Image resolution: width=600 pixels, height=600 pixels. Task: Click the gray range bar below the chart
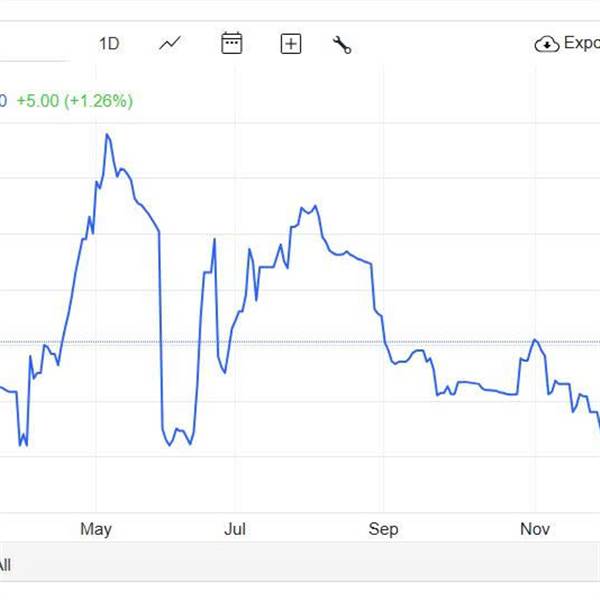coord(300,565)
